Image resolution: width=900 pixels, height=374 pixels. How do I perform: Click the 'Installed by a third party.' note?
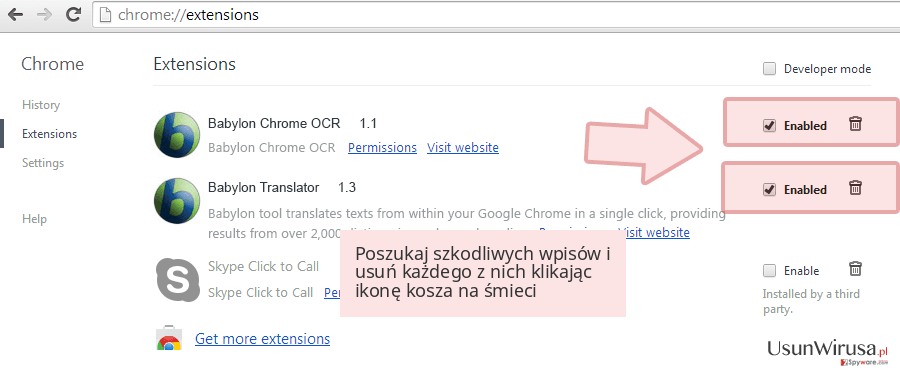(811, 302)
